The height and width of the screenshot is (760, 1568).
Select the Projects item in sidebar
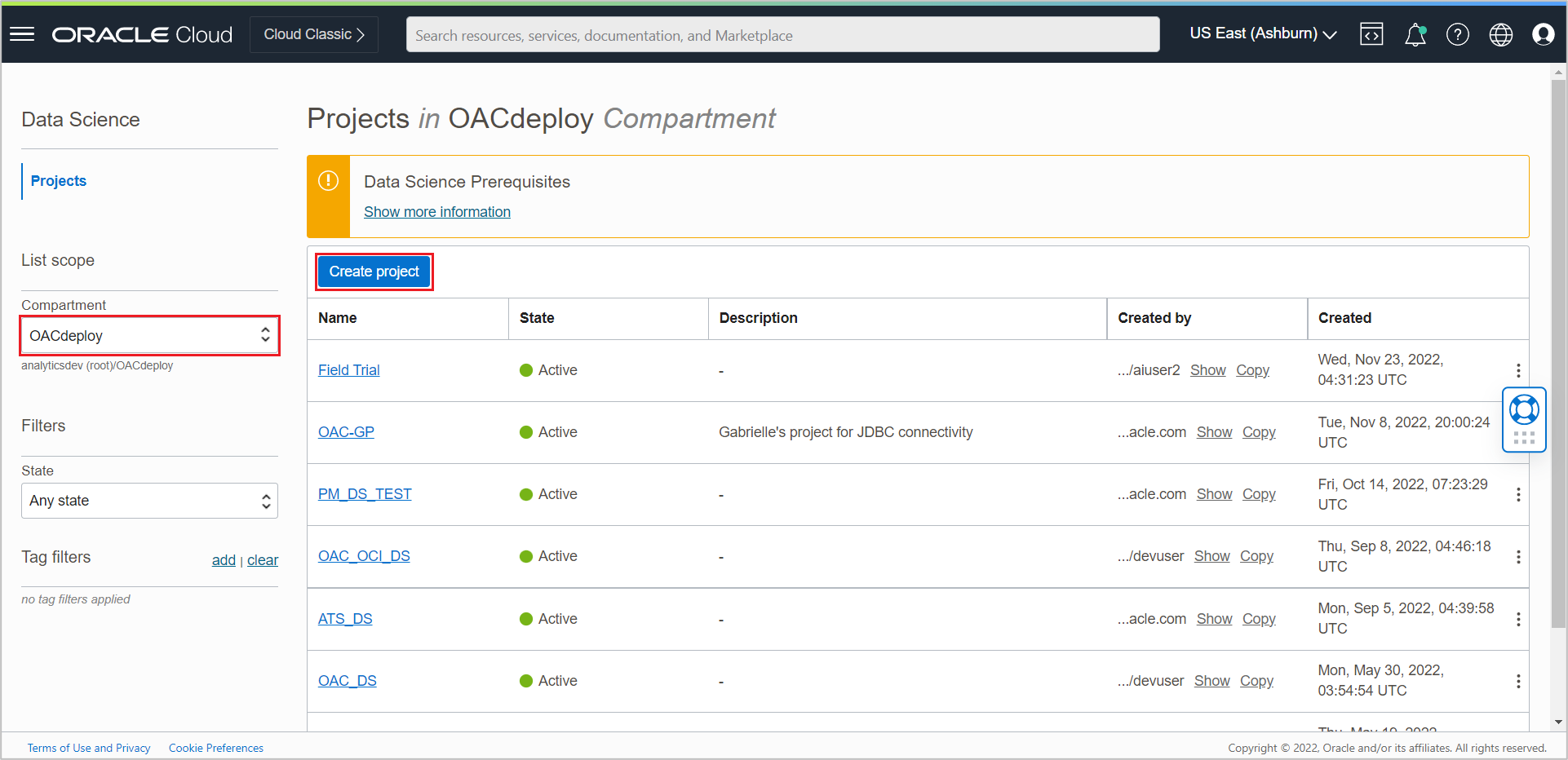(x=59, y=181)
